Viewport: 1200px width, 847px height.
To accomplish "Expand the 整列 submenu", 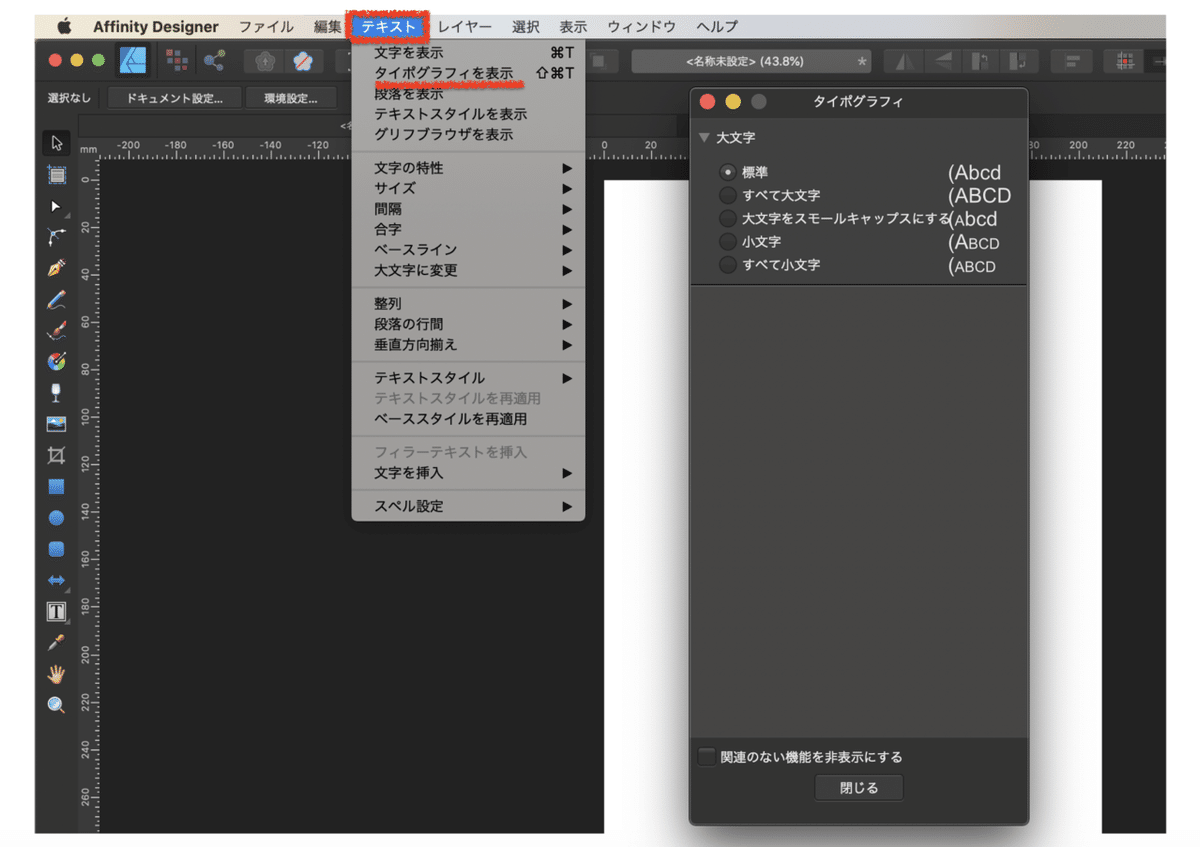I will click(468, 304).
